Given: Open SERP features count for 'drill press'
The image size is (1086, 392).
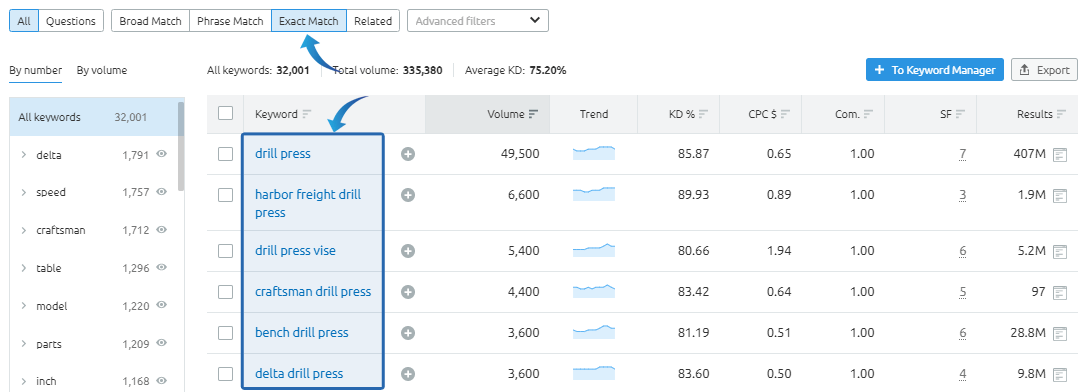Looking at the screenshot, I should tap(963, 154).
